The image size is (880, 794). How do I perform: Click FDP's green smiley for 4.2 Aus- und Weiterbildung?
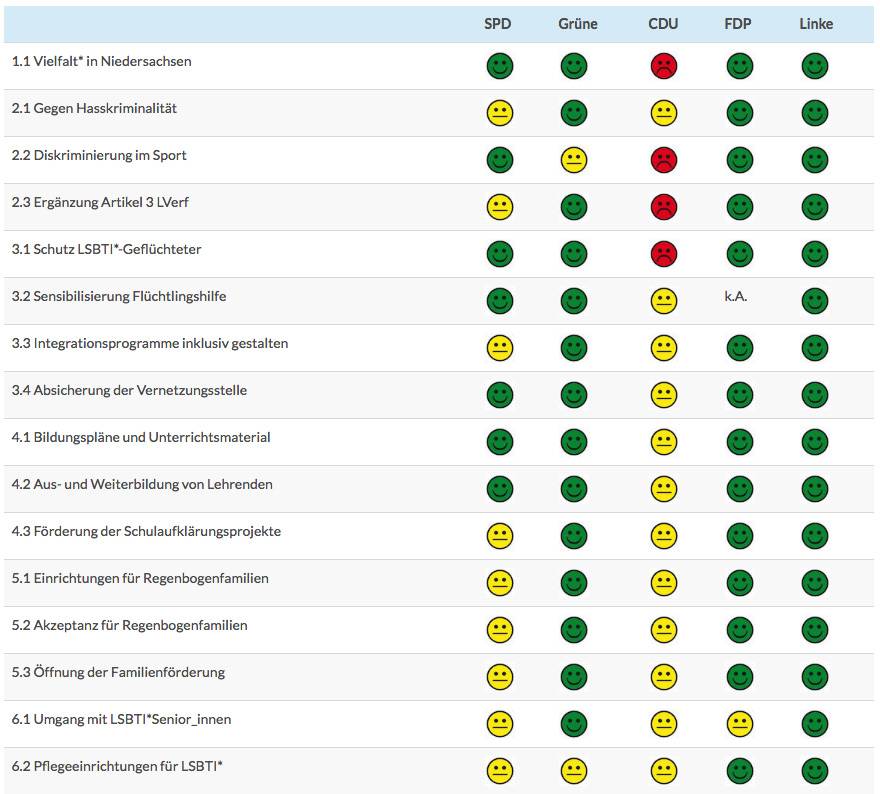[740, 489]
